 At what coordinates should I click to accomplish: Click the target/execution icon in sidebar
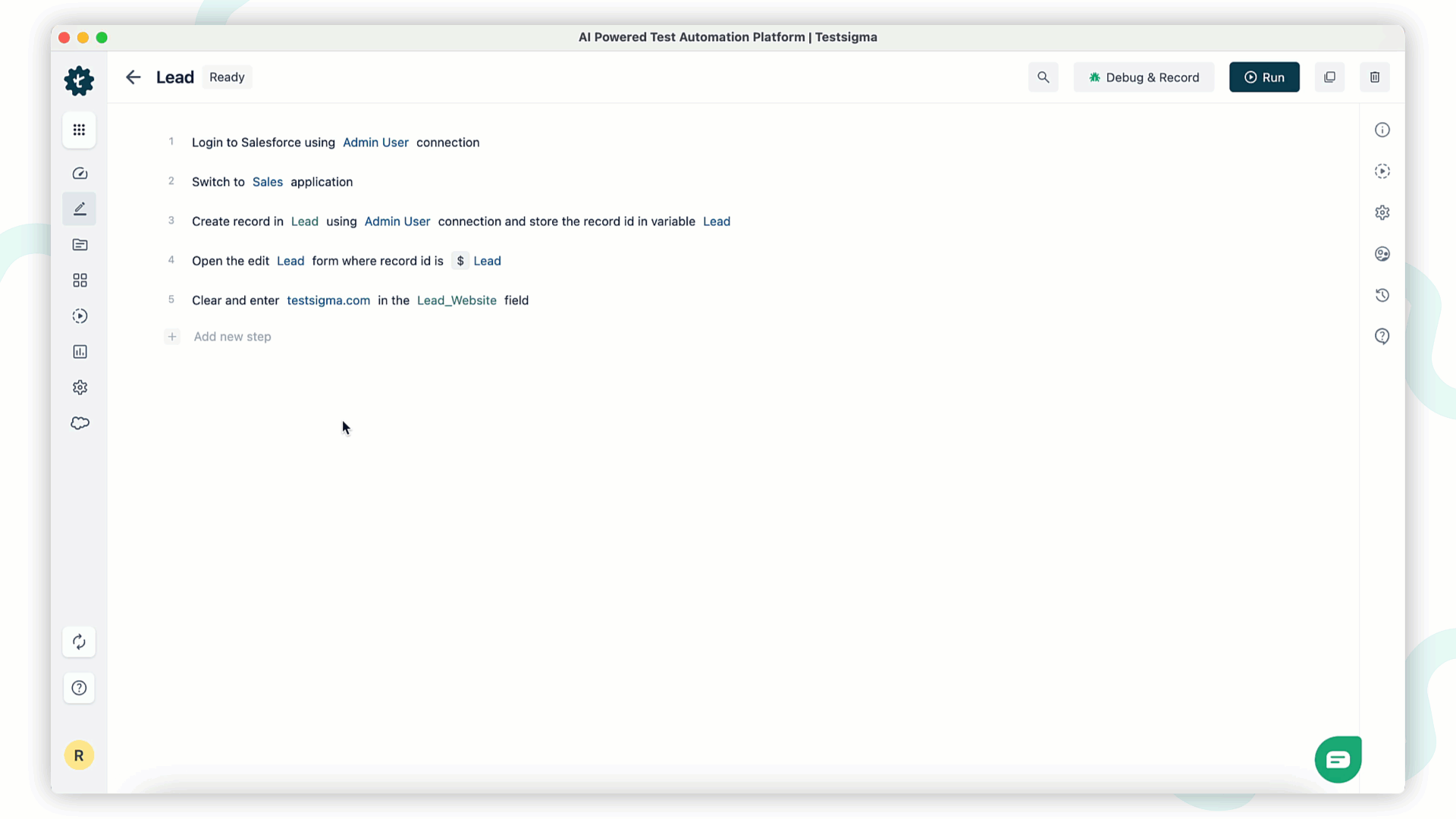79,316
